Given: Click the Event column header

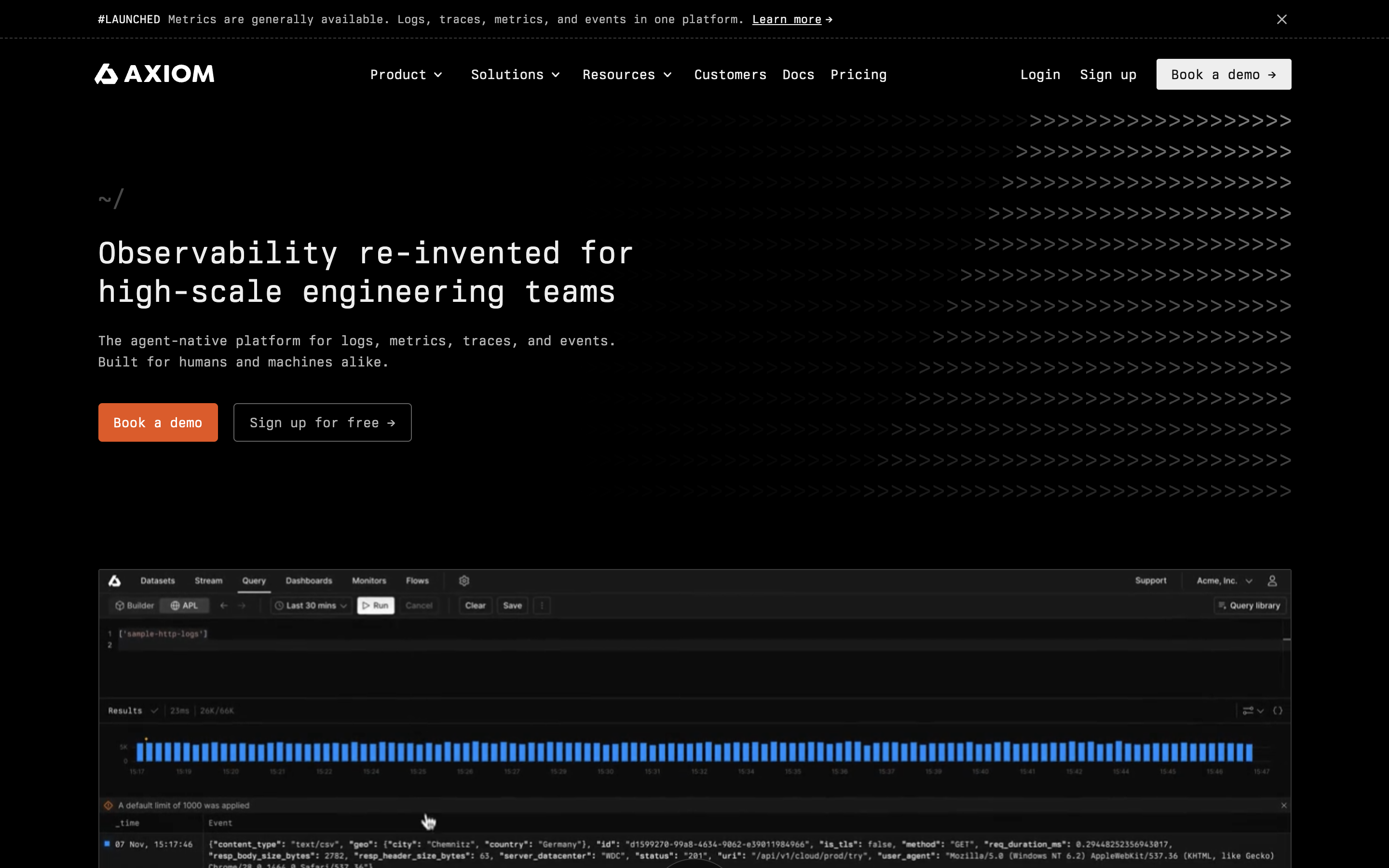Looking at the screenshot, I should point(220,823).
